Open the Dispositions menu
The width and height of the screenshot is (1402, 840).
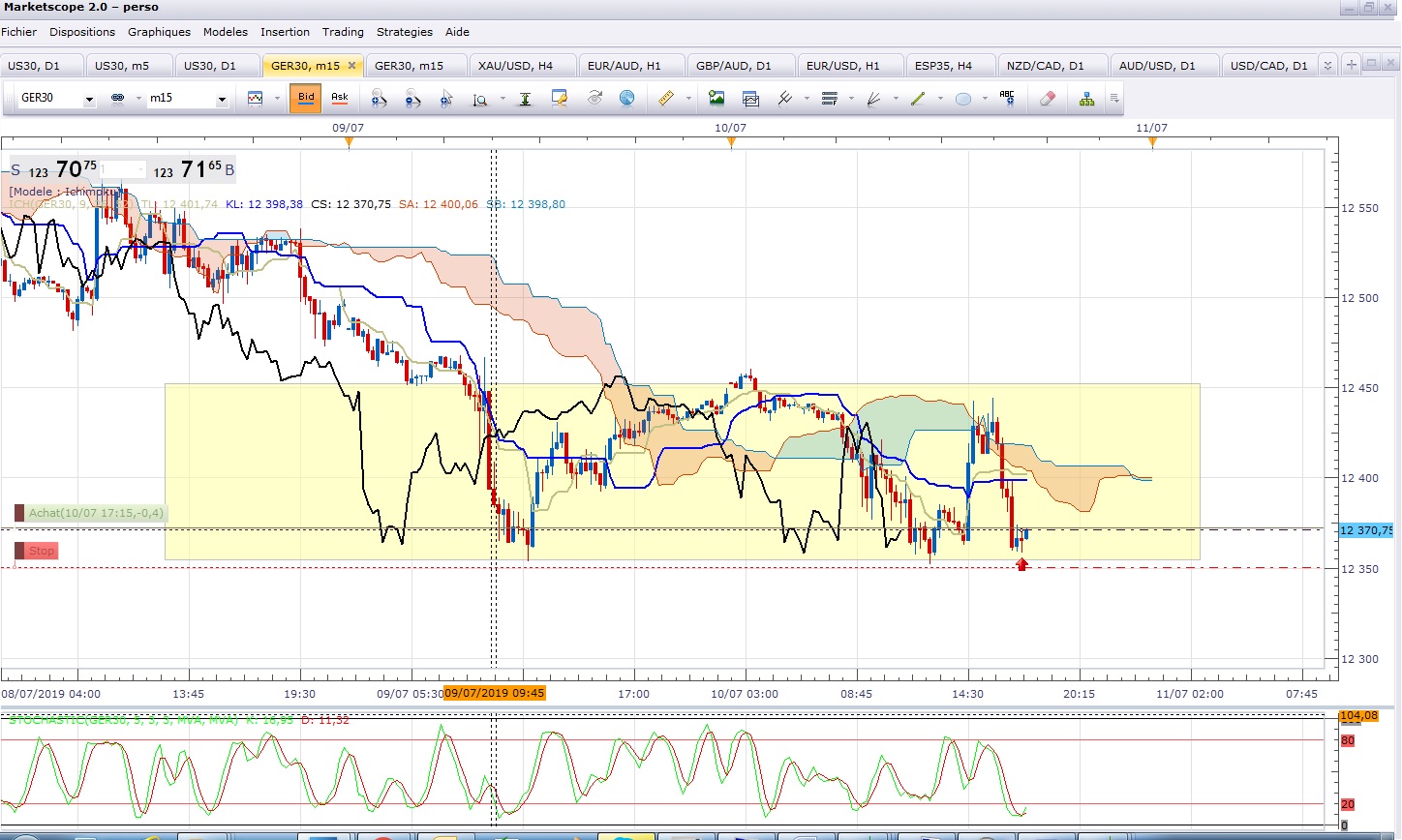tap(82, 32)
